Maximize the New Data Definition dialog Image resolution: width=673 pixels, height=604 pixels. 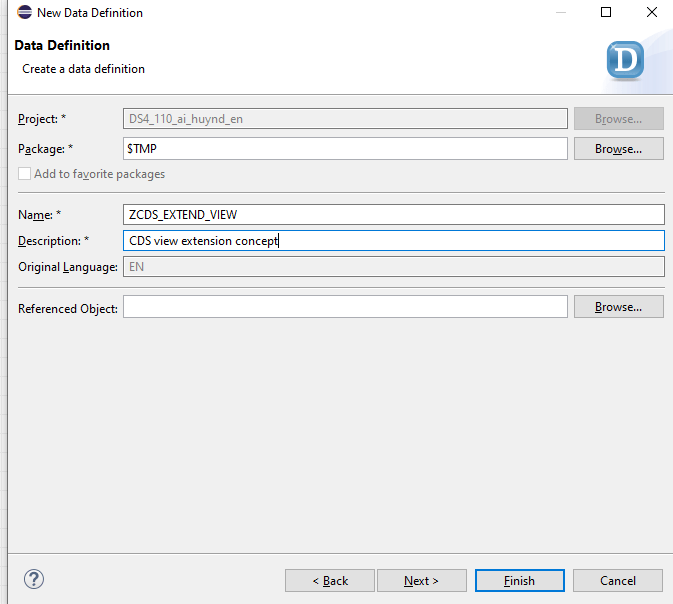(605, 13)
